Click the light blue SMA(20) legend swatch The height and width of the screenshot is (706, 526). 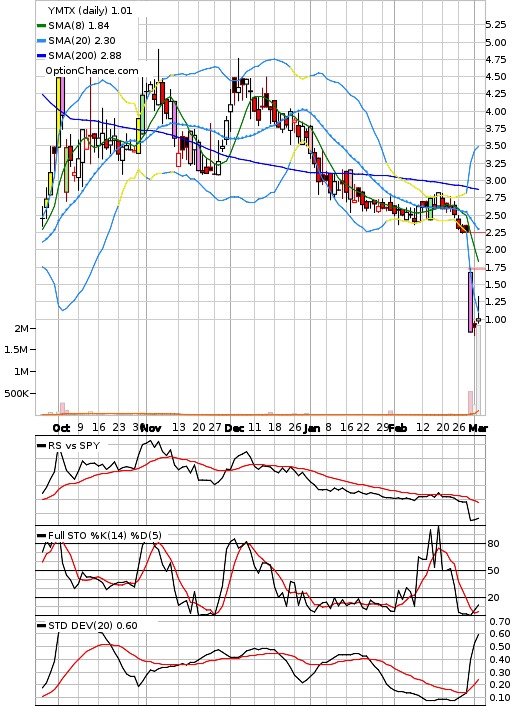pos(42,41)
